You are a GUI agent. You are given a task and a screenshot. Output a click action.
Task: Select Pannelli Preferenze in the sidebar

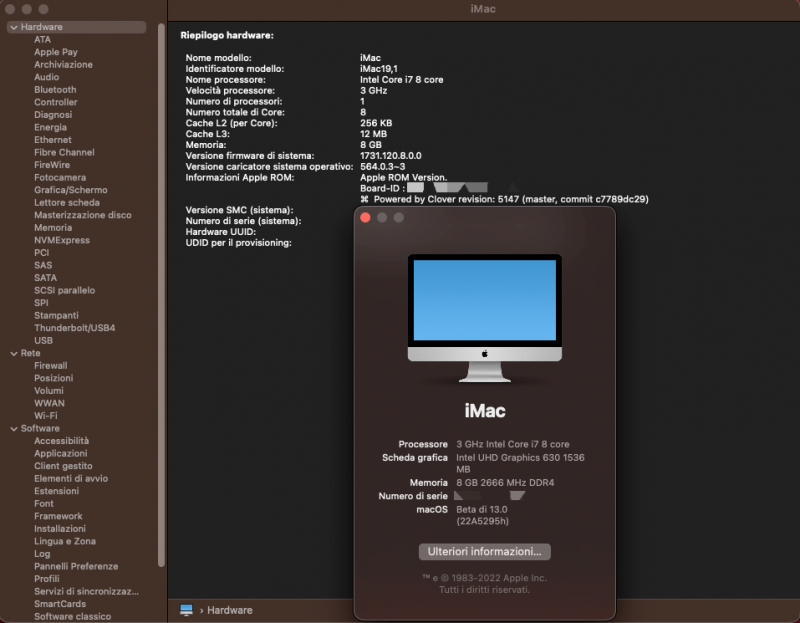[x=76, y=566]
